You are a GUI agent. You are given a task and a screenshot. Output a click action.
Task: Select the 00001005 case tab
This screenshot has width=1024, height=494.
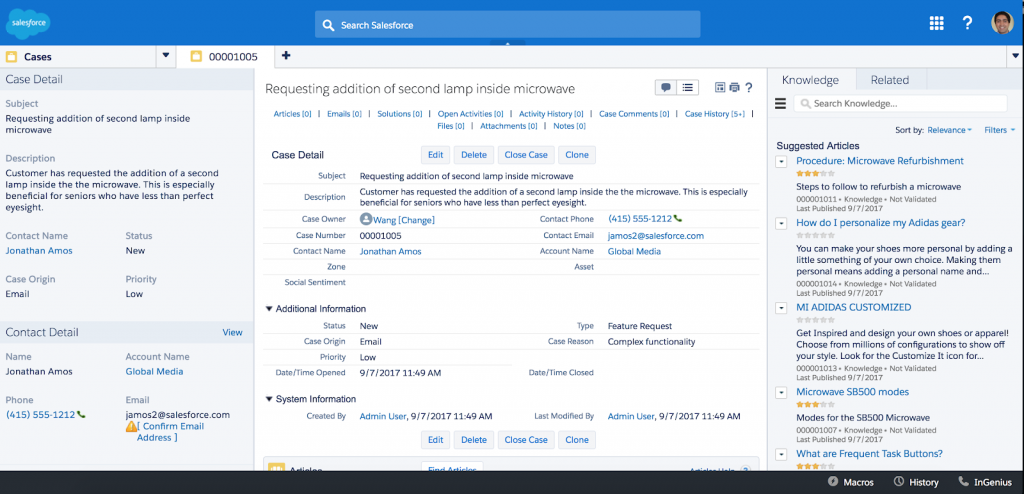(225, 57)
